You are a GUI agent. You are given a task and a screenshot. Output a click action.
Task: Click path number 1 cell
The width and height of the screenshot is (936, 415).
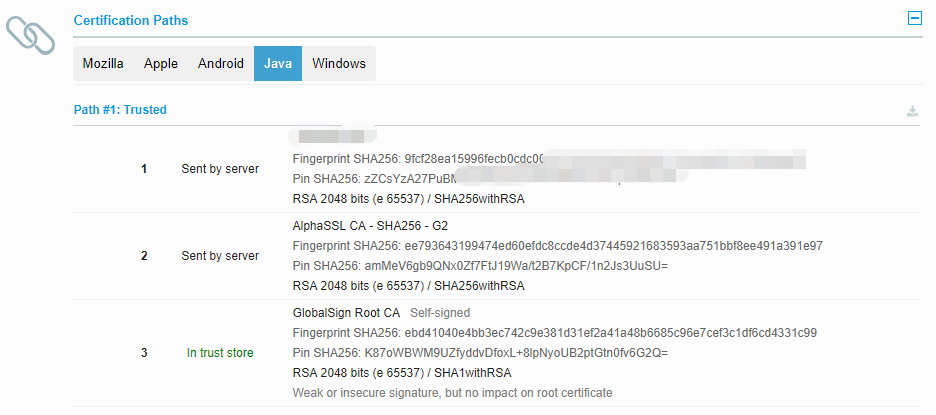pyautogui.click(x=144, y=169)
